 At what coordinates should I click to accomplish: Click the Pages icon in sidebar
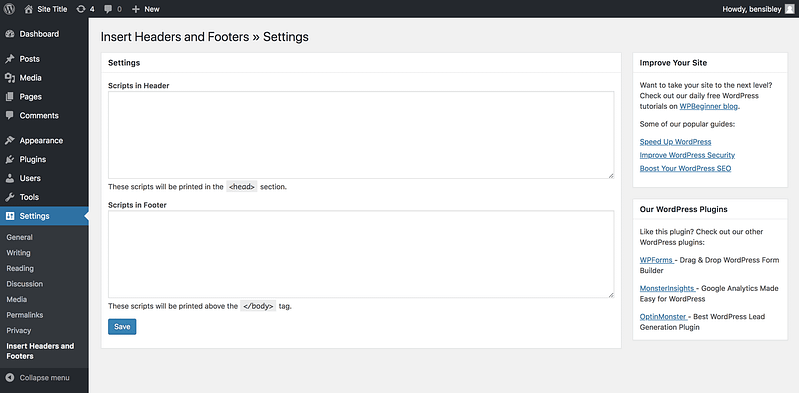coord(10,97)
